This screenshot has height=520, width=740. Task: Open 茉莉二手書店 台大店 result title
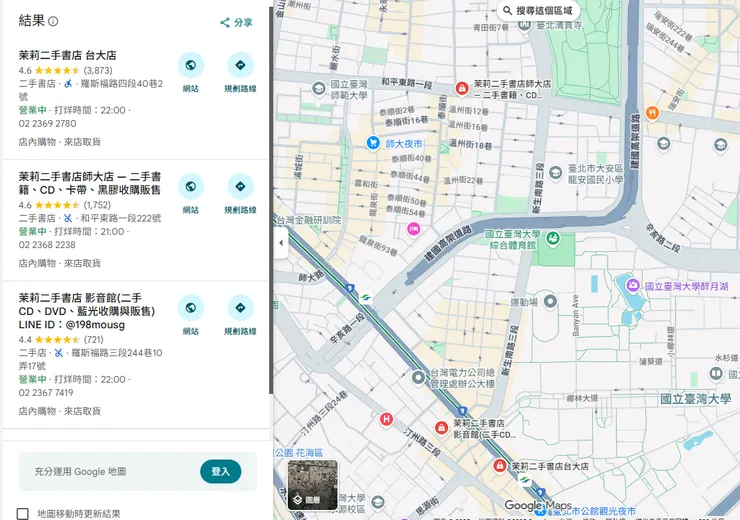click(67, 55)
